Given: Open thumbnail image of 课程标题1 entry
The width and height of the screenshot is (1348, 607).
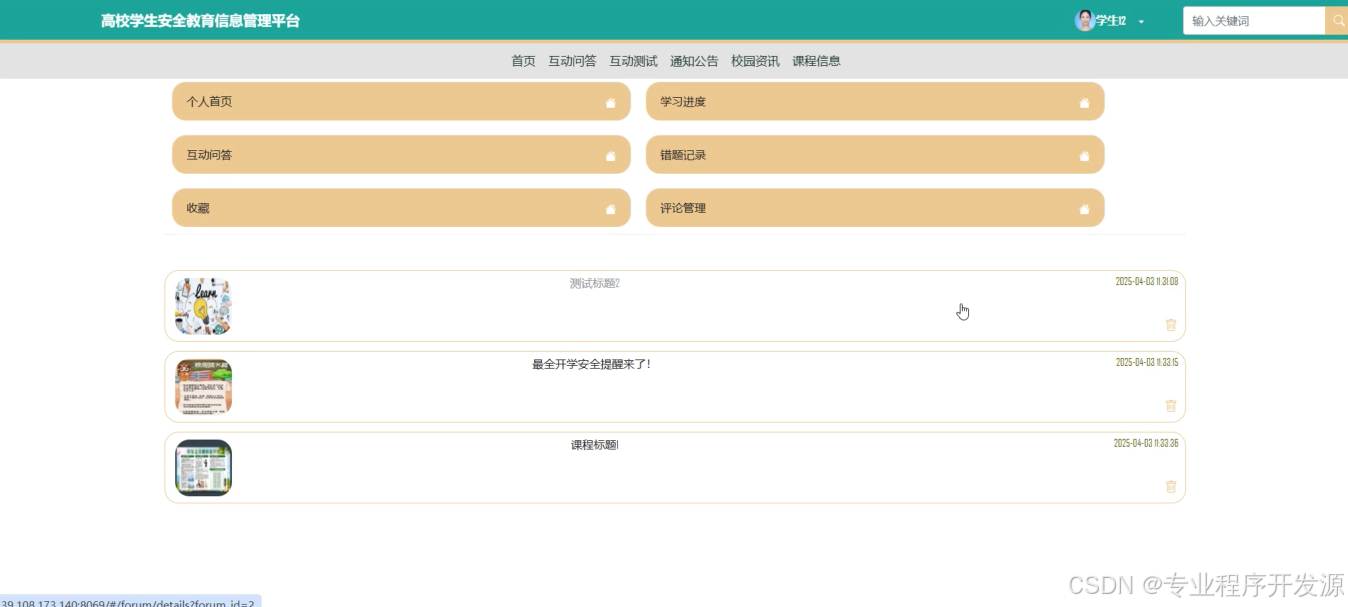Looking at the screenshot, I should (x=203, y=468).
